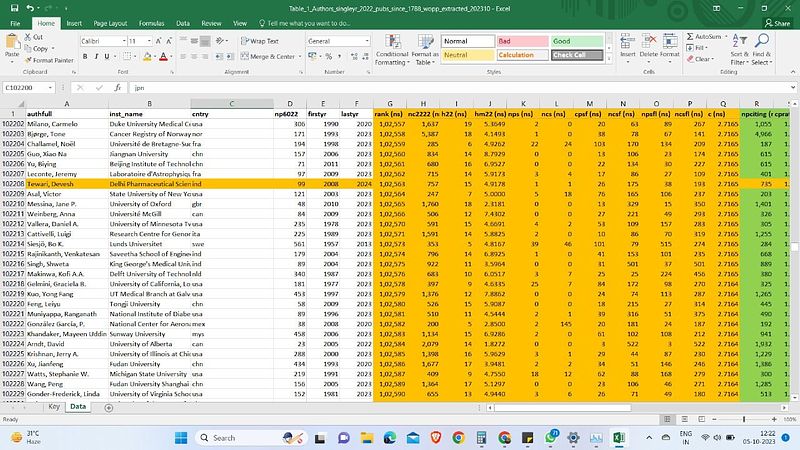Open the Fill dropdown
This screenshot has height=450, width=800.
coord(698,48)
